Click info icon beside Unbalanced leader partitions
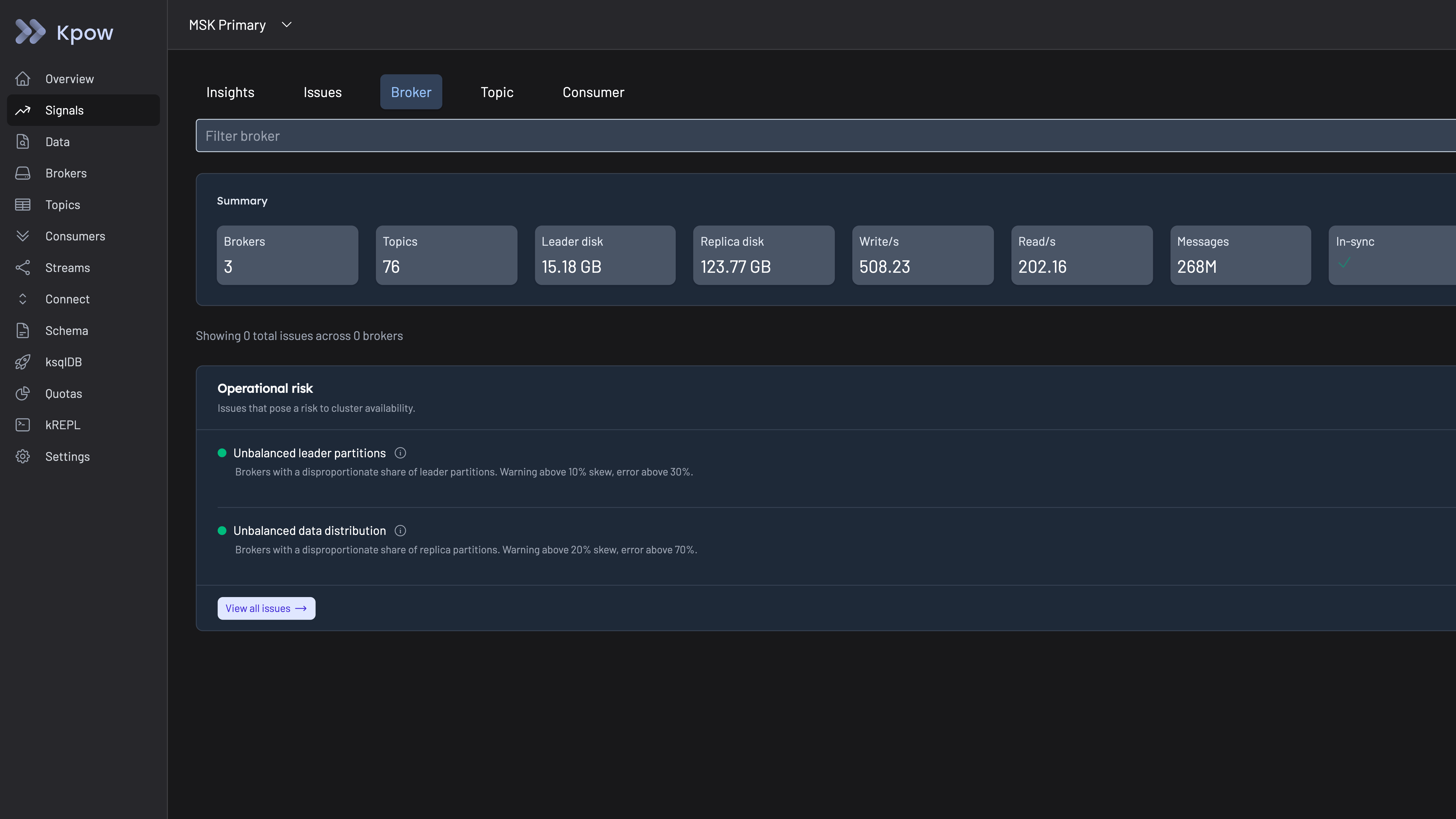Image resolution: width=1456 pixels, height=819 pixels. pos(400,453)
